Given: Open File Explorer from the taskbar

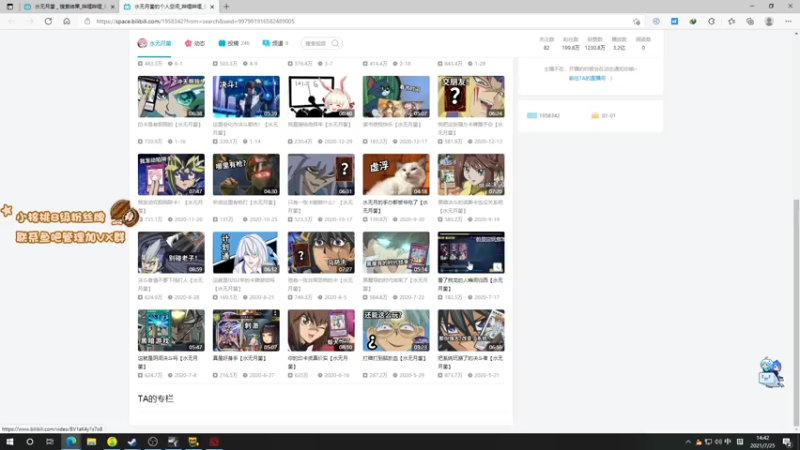Looking at the screenshot, I should 91,442.
